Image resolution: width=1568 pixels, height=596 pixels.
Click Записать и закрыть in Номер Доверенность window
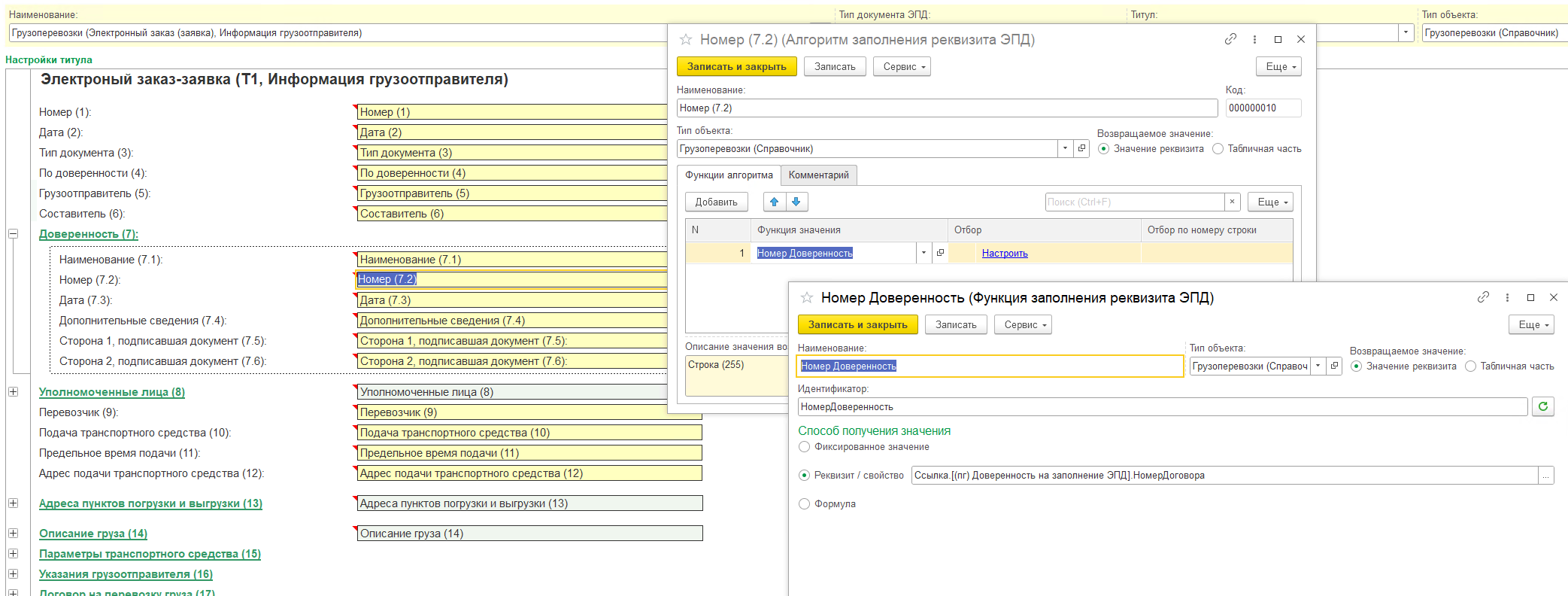857,324
